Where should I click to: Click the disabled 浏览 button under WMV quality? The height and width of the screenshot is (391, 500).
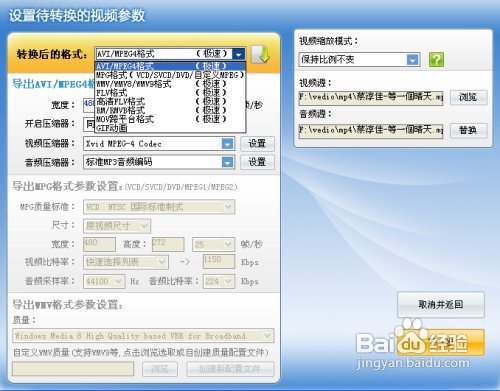coord(160,369)
